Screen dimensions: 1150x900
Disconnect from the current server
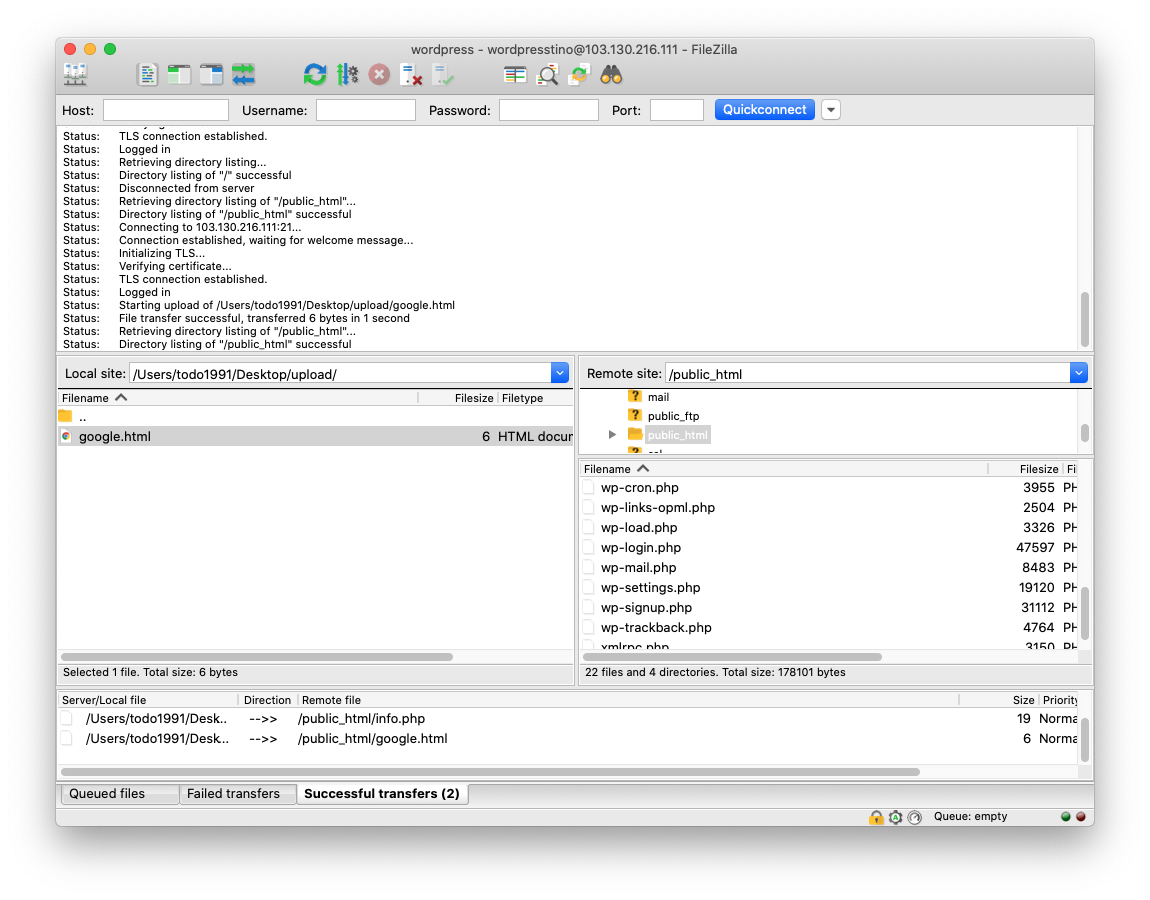[x=411, y=75]
